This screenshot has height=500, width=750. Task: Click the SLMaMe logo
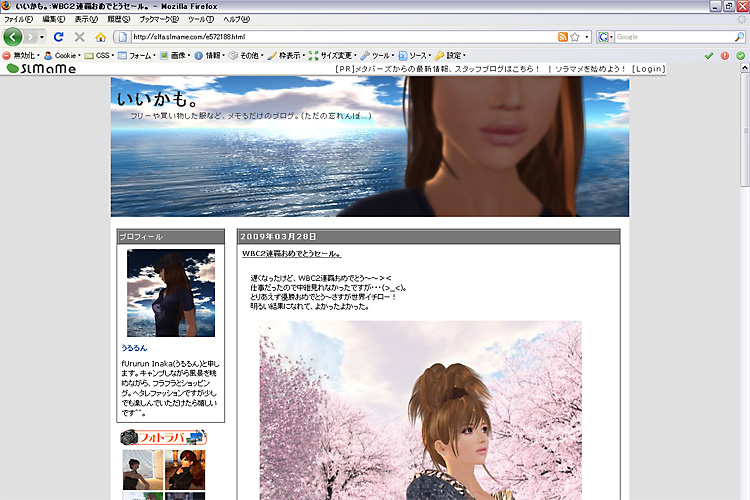pos(41,69)
